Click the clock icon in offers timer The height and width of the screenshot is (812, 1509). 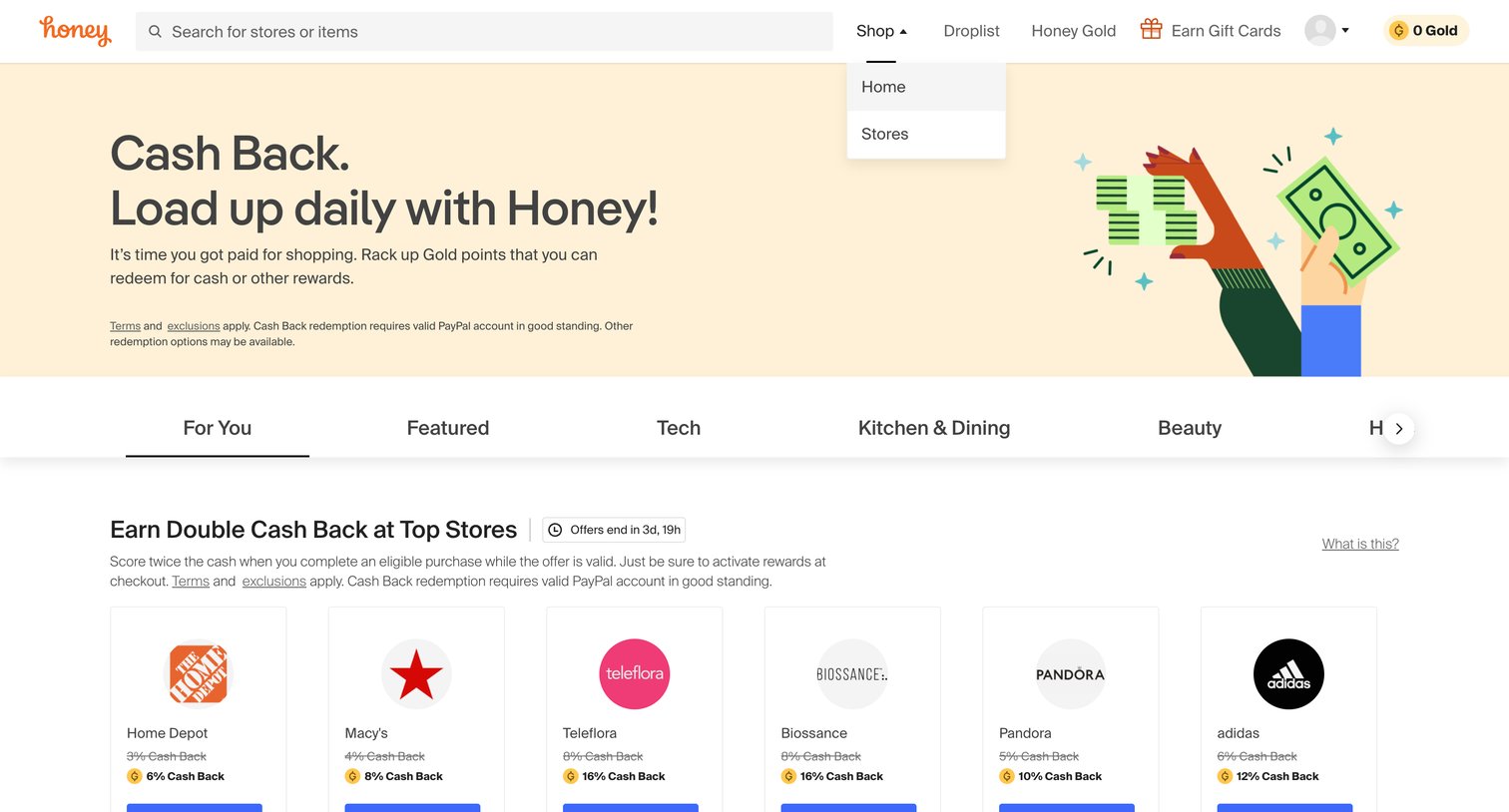555,530
